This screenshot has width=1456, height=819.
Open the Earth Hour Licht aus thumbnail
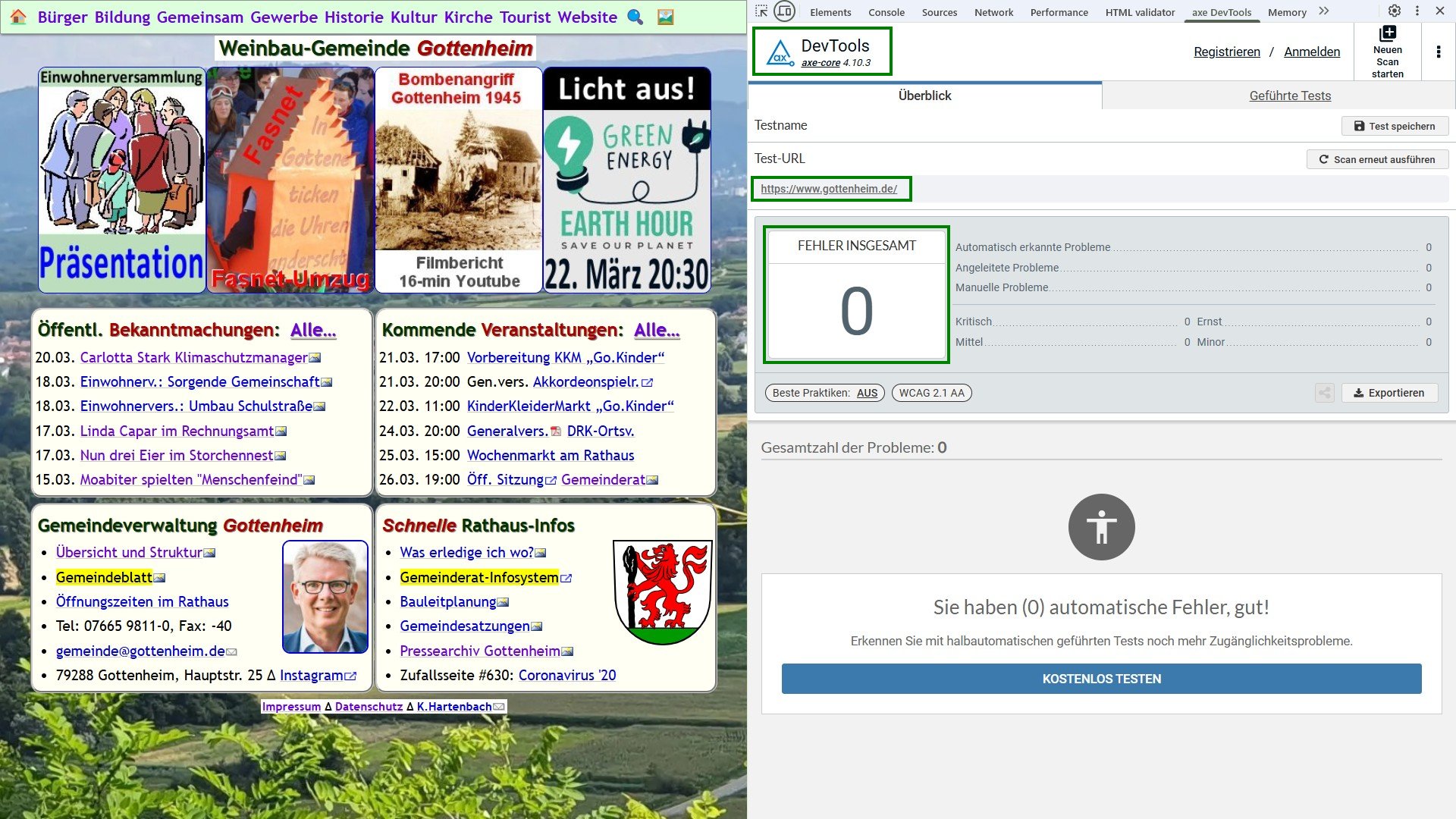[626, 180]
